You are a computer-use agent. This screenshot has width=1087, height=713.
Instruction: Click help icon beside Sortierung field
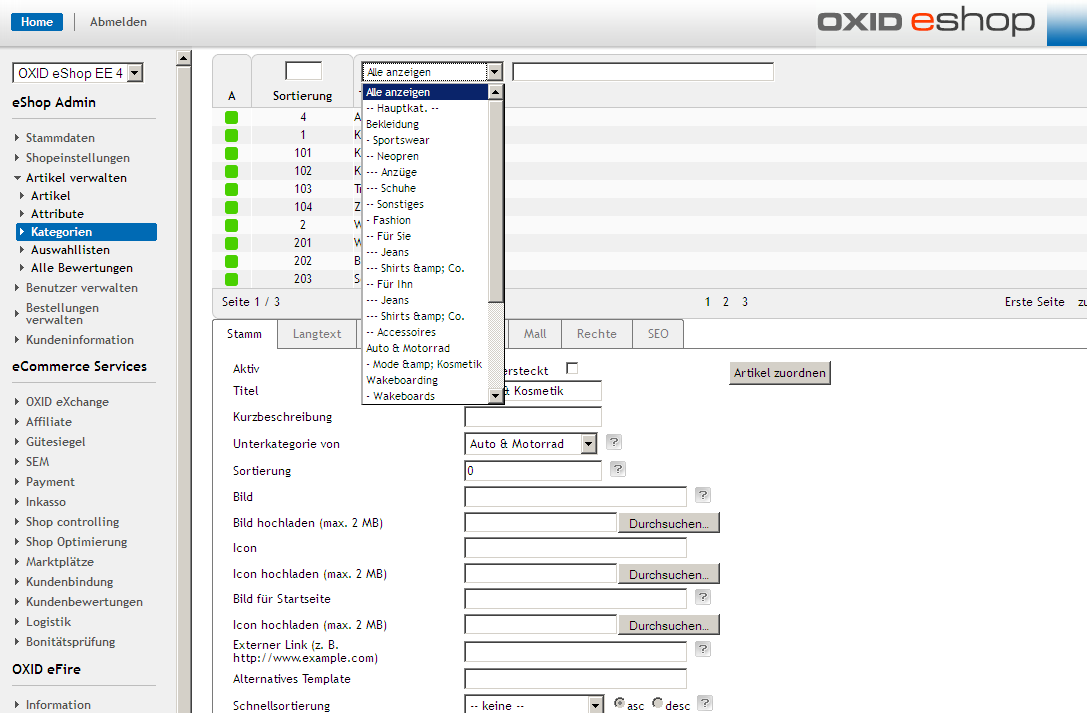click(x=617, y=469)
